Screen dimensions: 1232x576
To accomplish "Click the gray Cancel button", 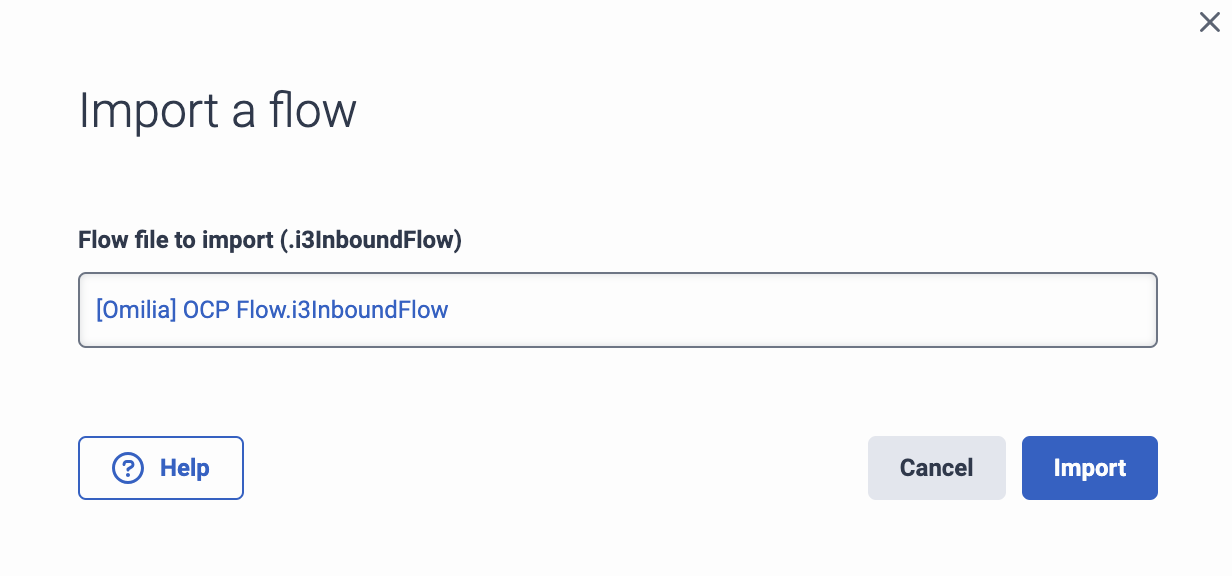I will 936,467.
